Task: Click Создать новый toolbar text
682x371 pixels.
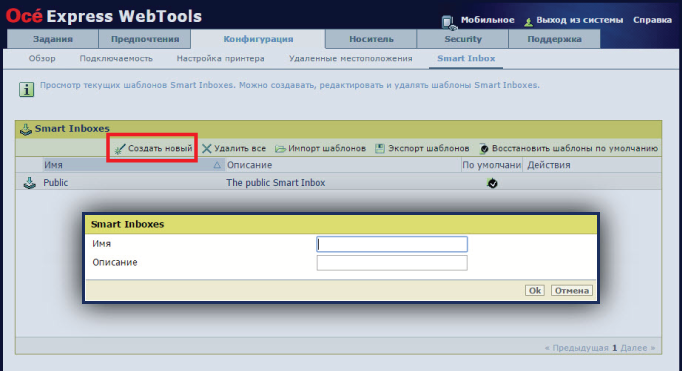Action: (x=160, y=149)
